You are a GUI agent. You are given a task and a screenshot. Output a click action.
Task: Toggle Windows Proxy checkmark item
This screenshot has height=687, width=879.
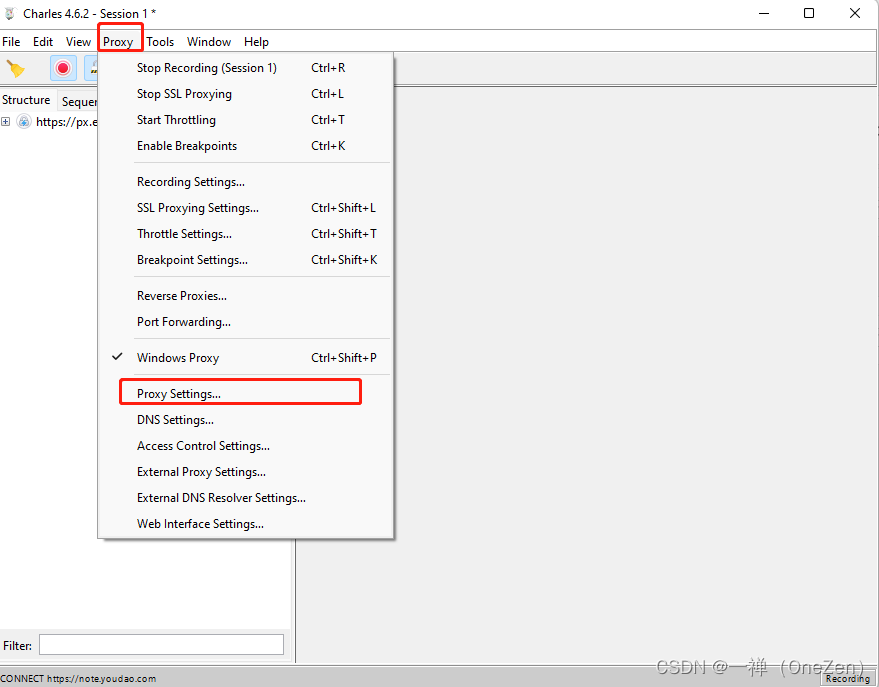click(x=246, y=358)
